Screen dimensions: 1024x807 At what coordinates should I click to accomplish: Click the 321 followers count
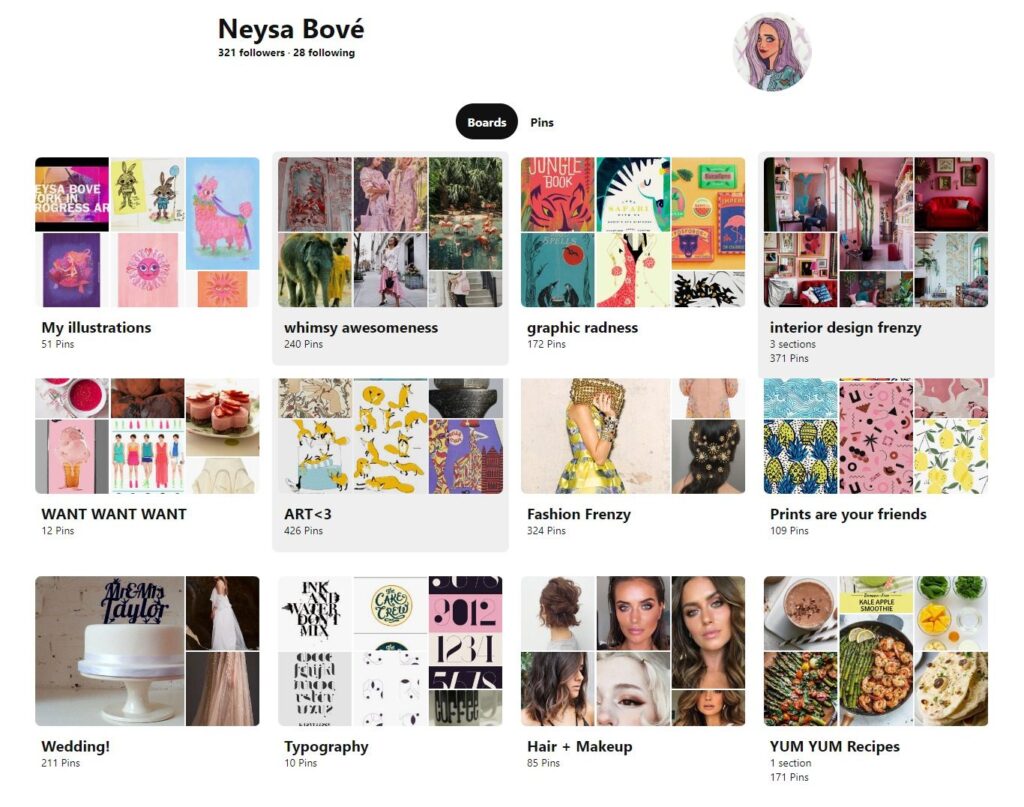pos(251,53)
